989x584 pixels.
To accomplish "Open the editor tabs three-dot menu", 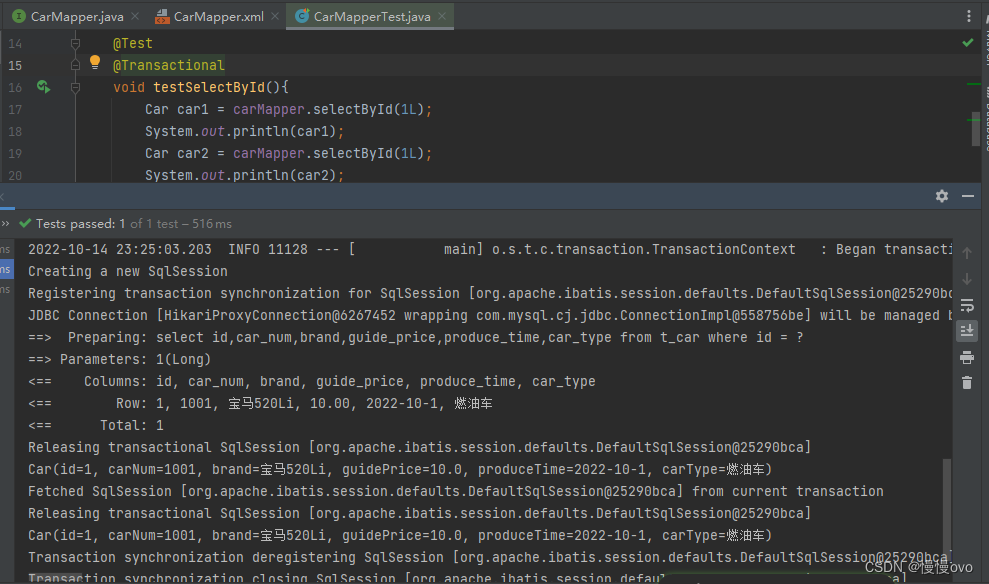I will (x=969, y=16).
